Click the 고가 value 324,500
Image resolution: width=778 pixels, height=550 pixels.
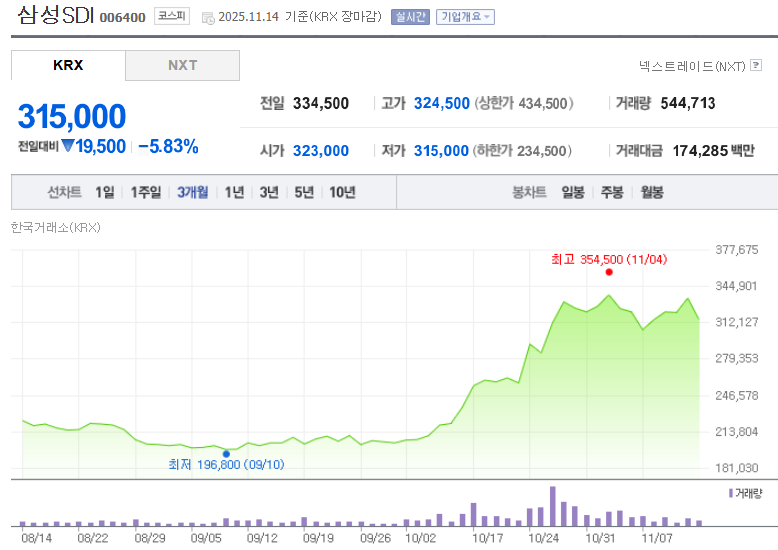point(442,103)
